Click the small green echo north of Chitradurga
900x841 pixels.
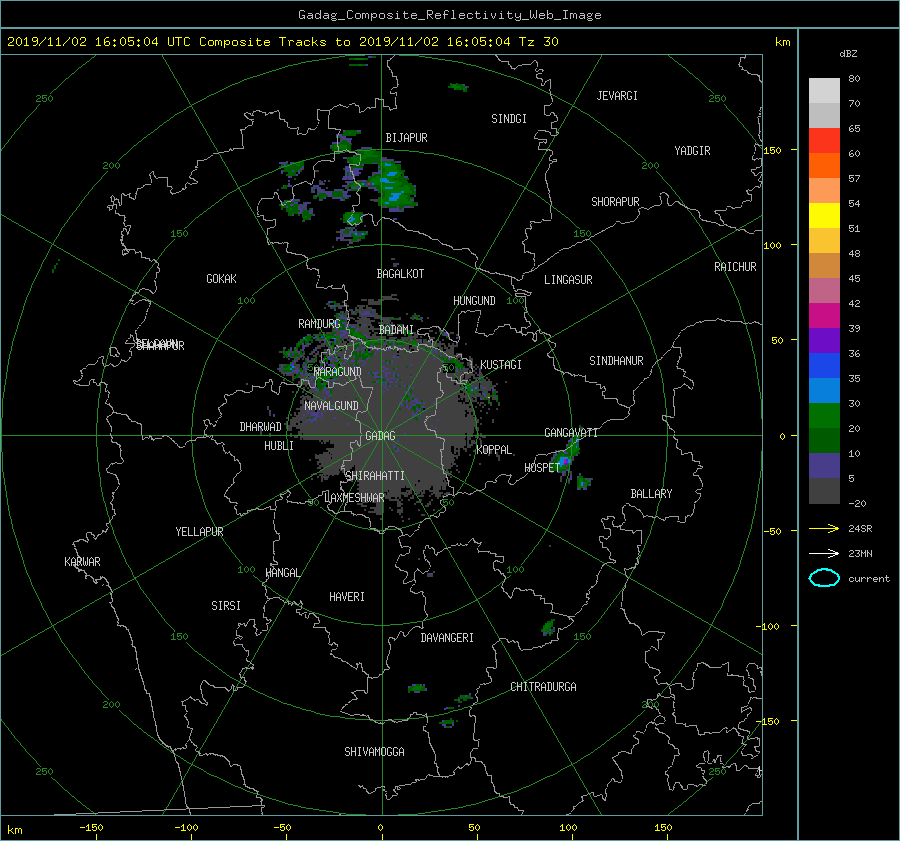click(x=549, y=627)
